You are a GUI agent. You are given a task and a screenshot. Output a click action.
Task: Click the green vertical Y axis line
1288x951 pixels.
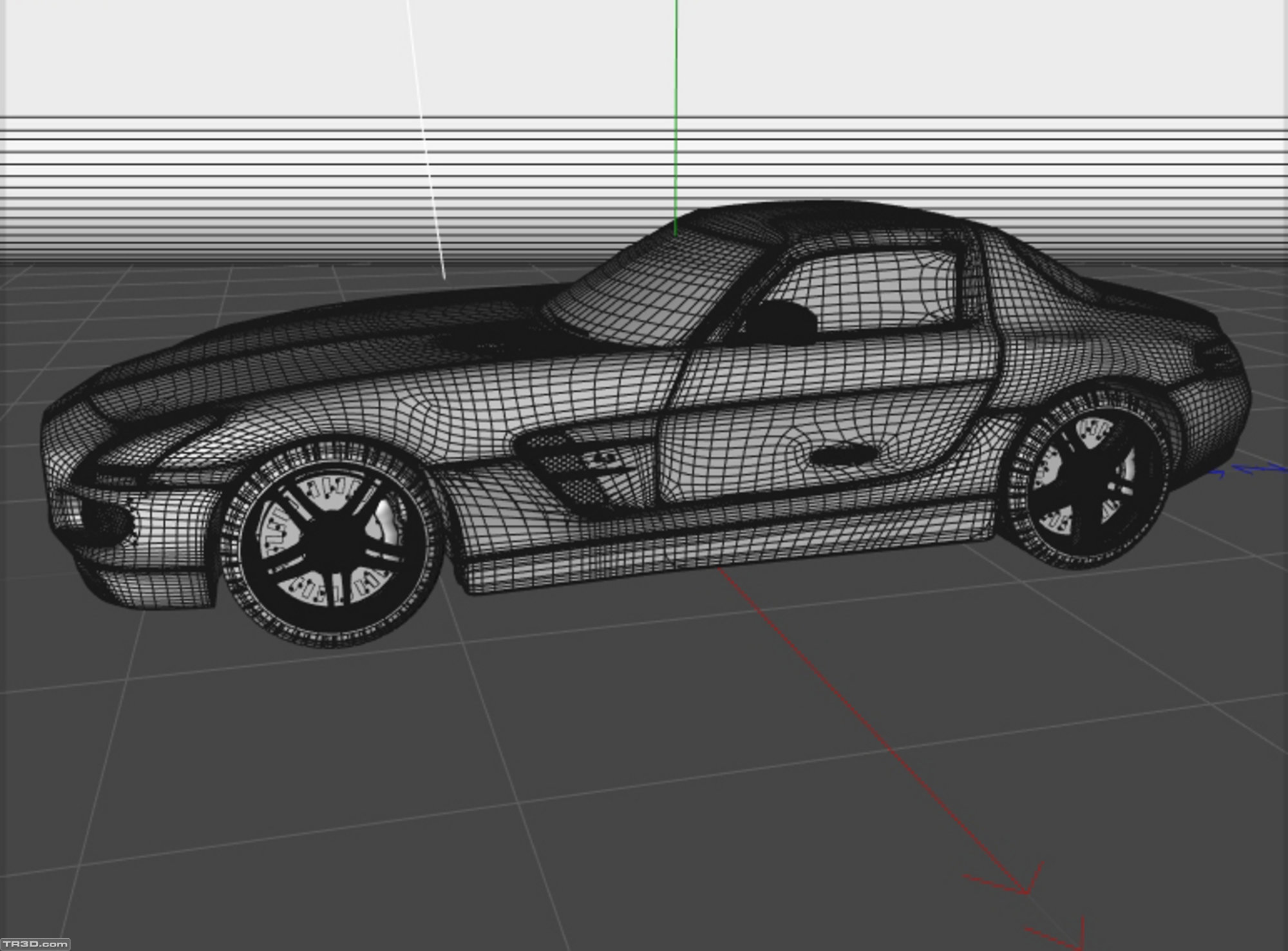pos(676,117)
